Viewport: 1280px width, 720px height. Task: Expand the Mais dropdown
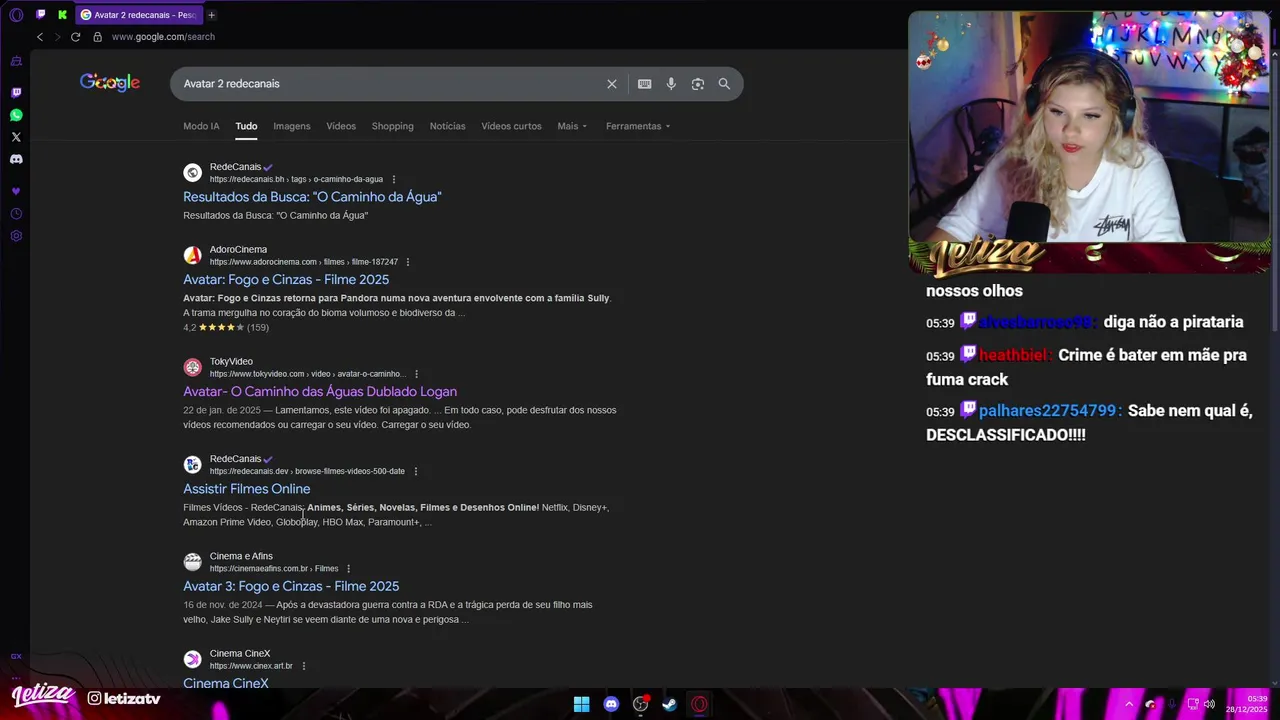point(572,126)
